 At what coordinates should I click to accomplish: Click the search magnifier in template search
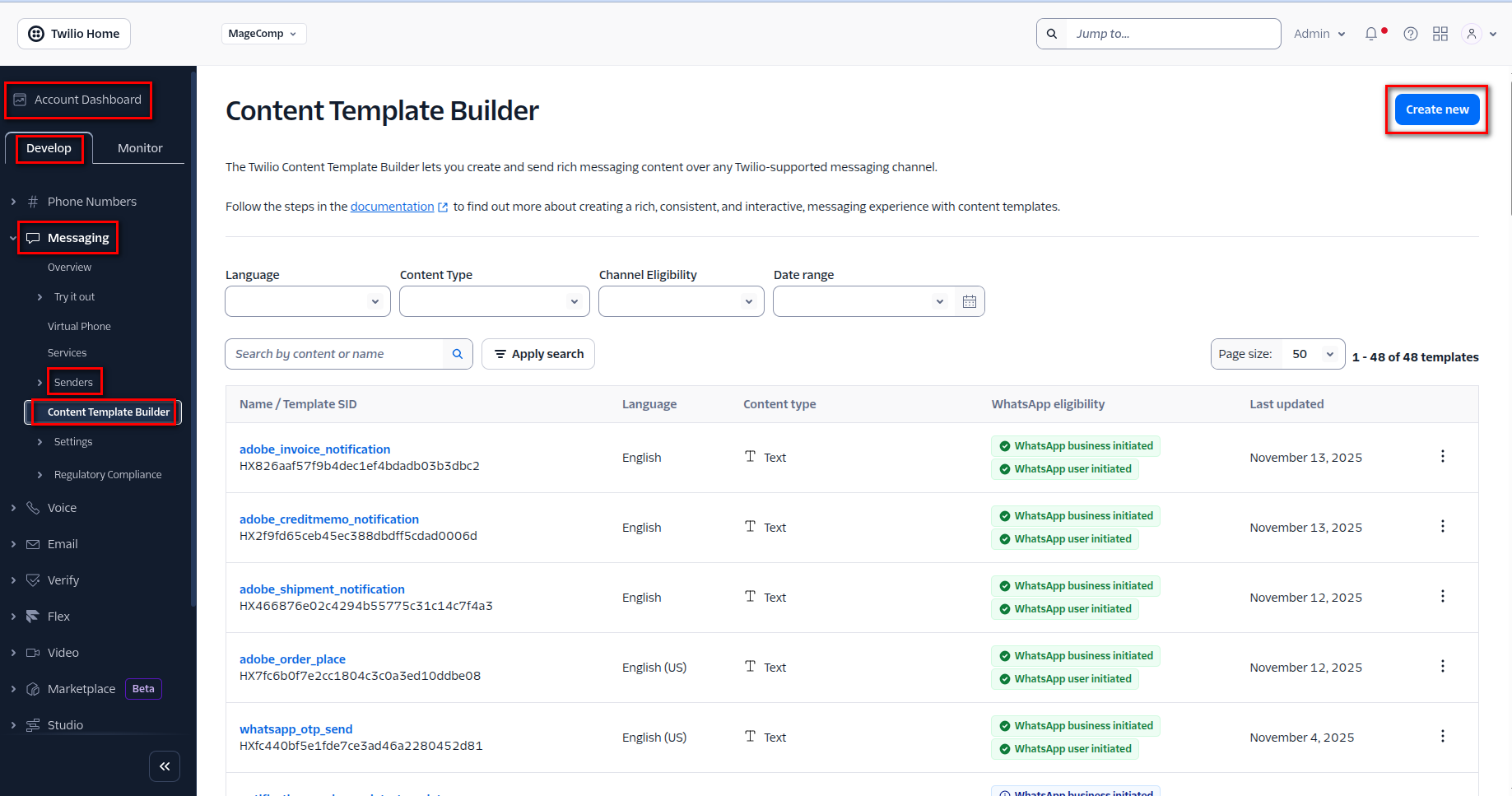[458, 354]
